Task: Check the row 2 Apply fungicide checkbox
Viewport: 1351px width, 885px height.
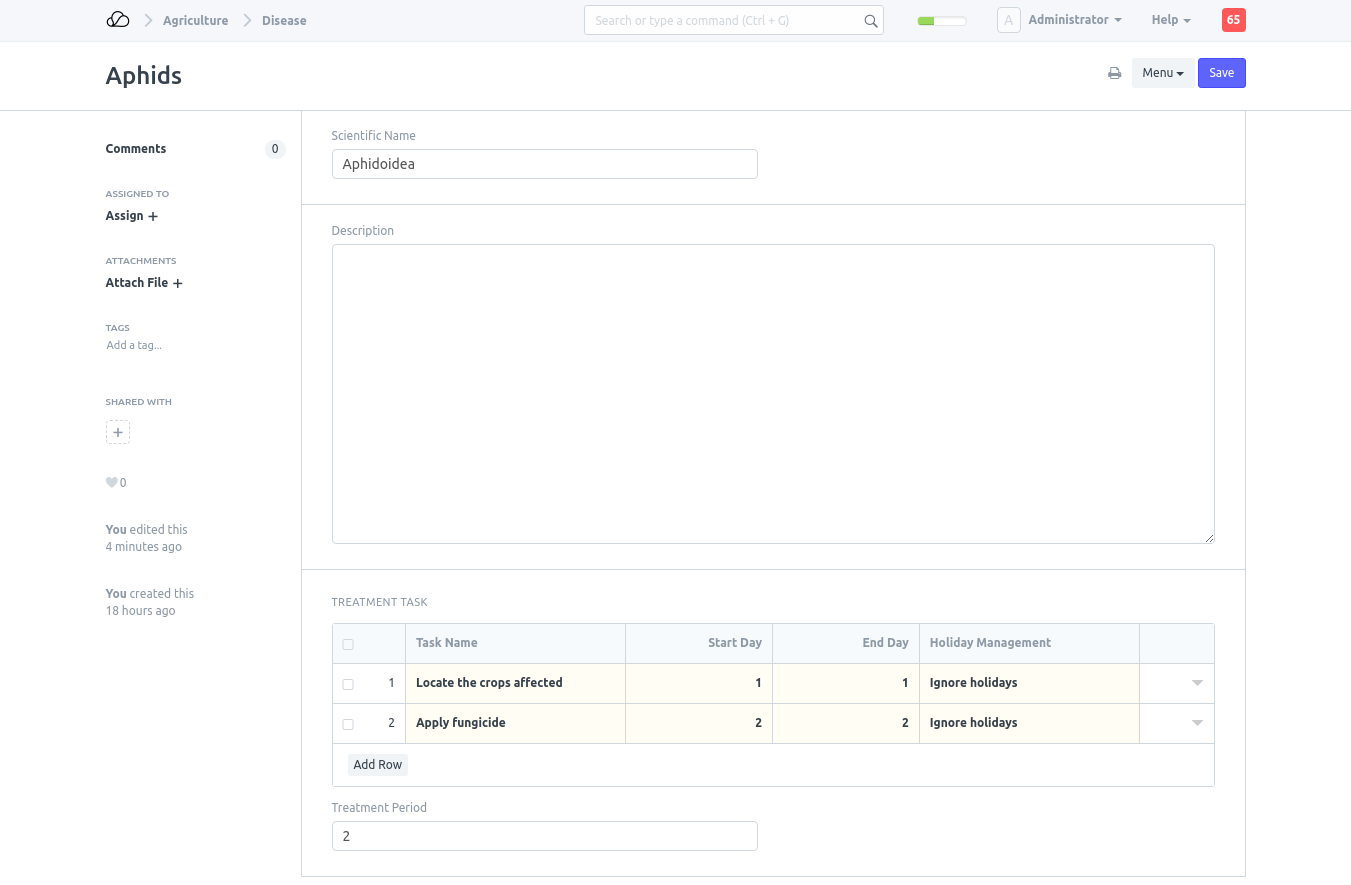Action: coord(348,724)
